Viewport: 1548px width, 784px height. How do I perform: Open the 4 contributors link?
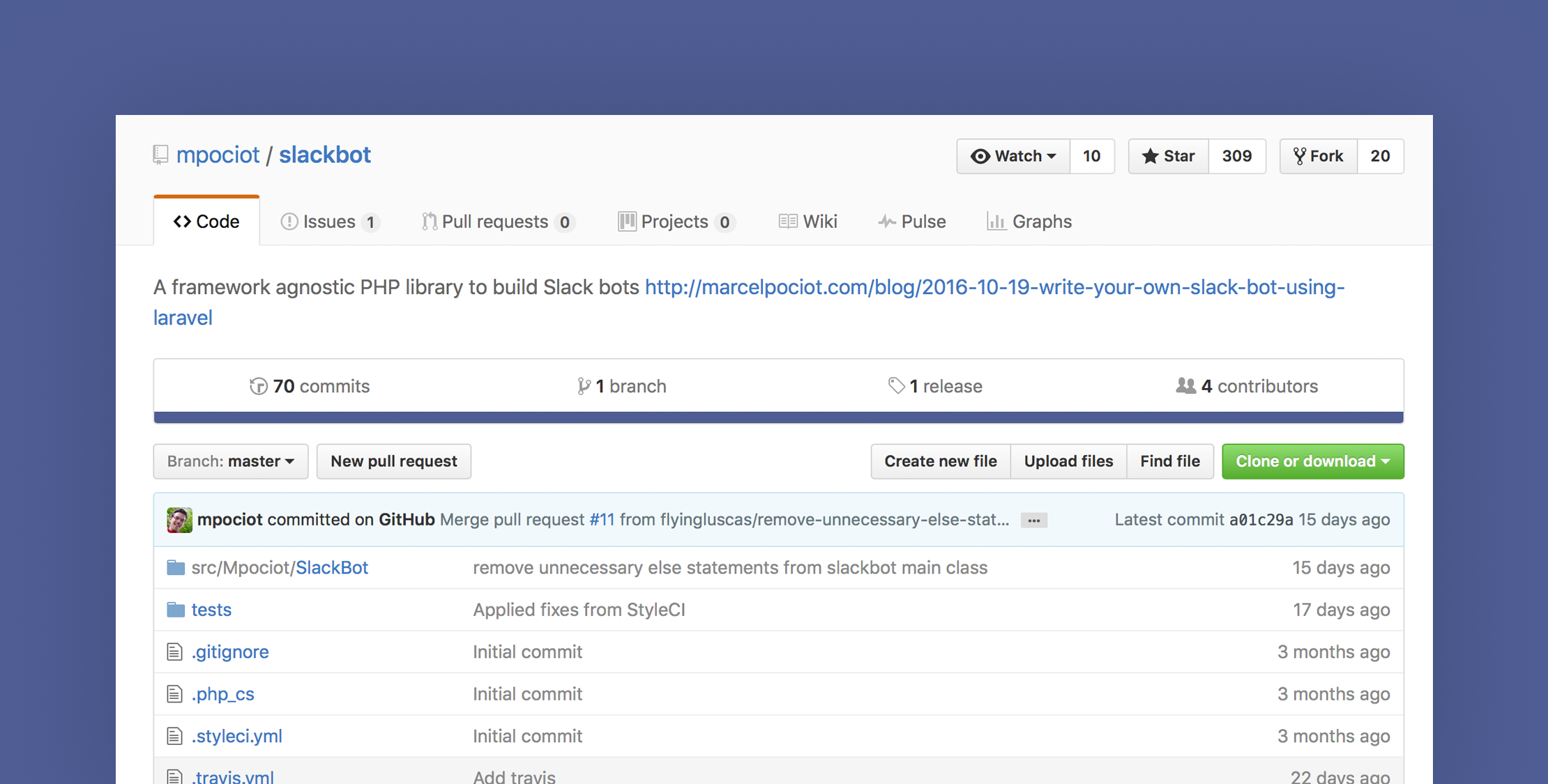[1247, 386]
